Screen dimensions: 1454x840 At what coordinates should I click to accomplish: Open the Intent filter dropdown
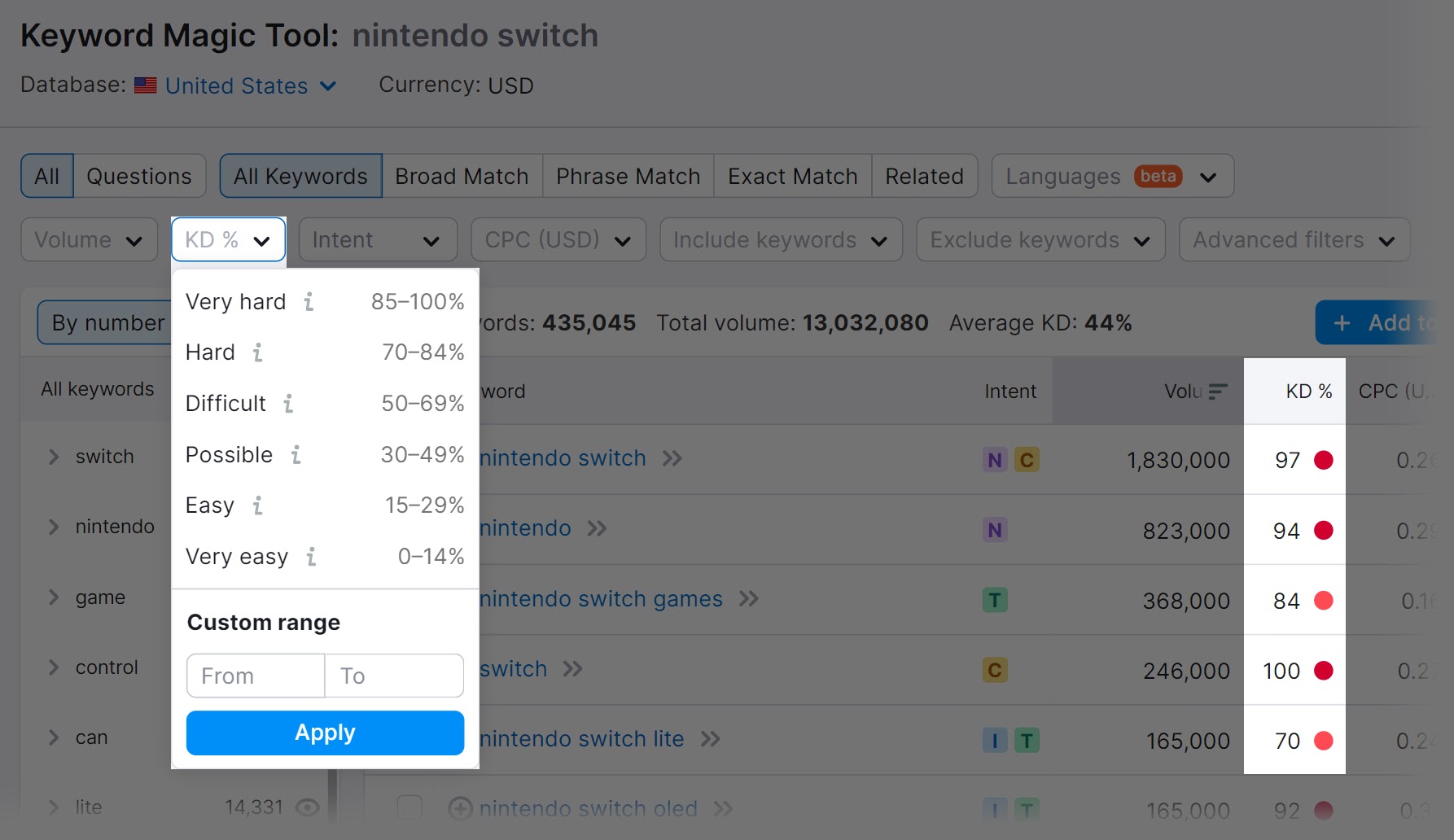[x=378, y=240]
